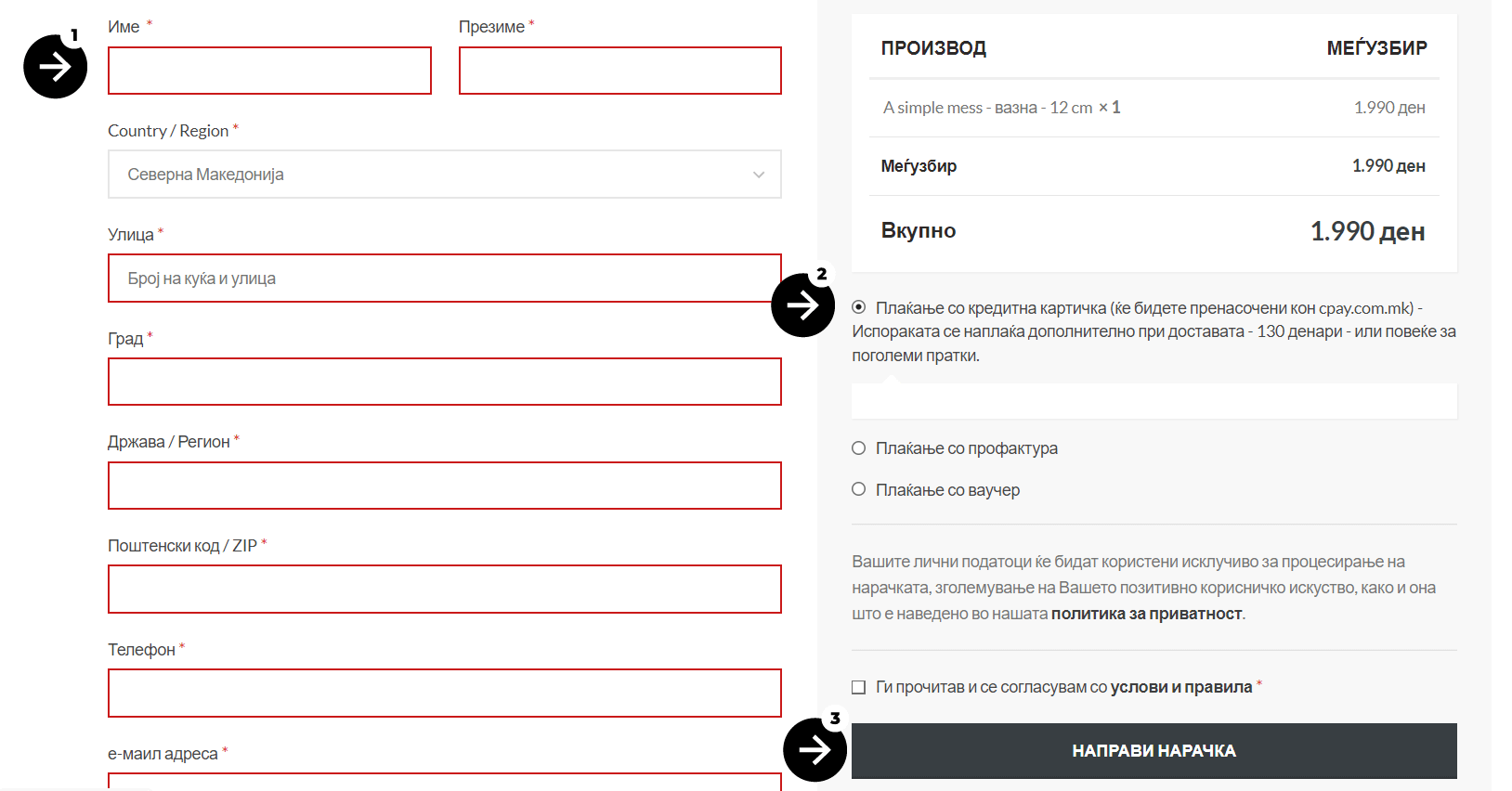The image size is (1512, 791).
Task: Click the Телефон phone input field
Action: 445,694
